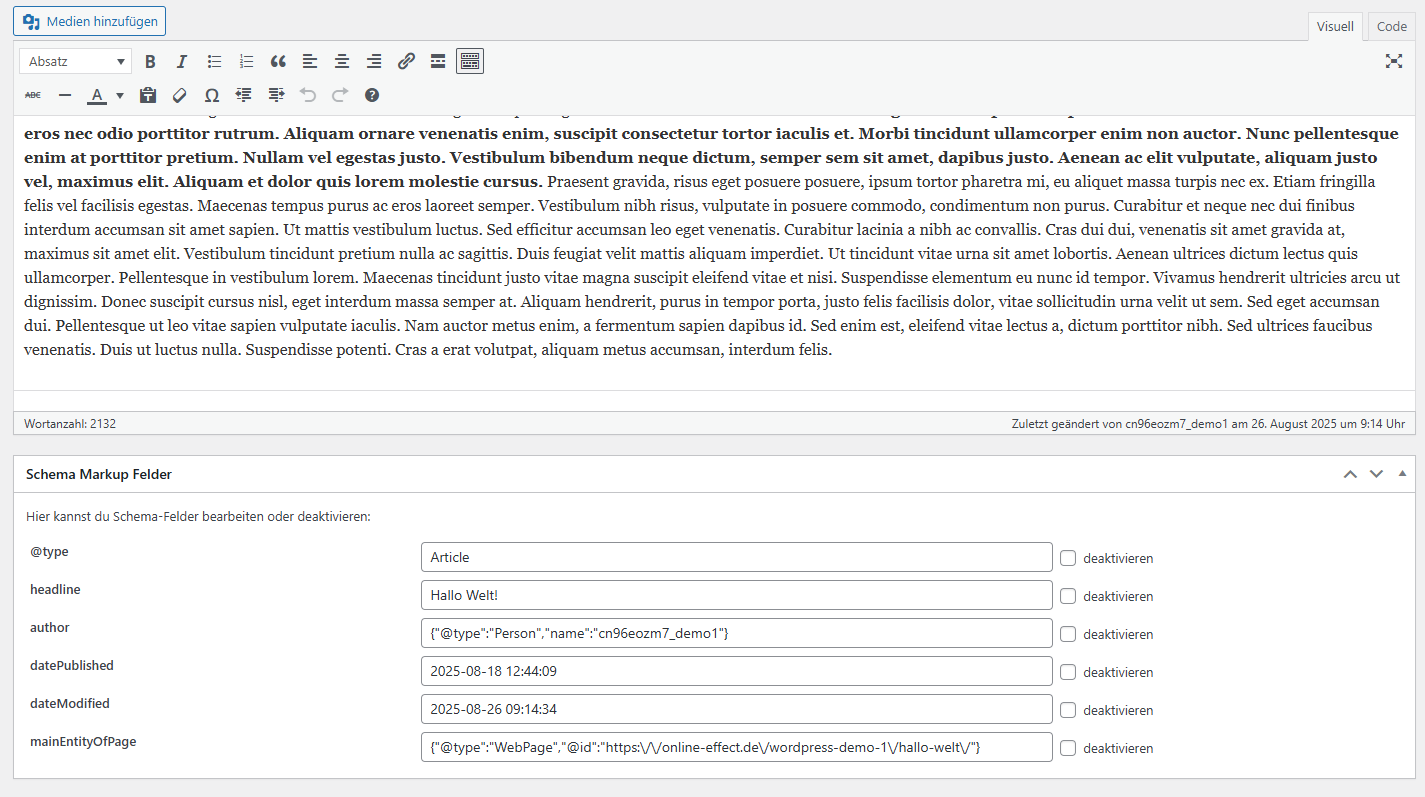Screen dimensions: 1425x797
Task: Apply the text color A swatch
Action: pyautogui.click(x=97, y=96)
